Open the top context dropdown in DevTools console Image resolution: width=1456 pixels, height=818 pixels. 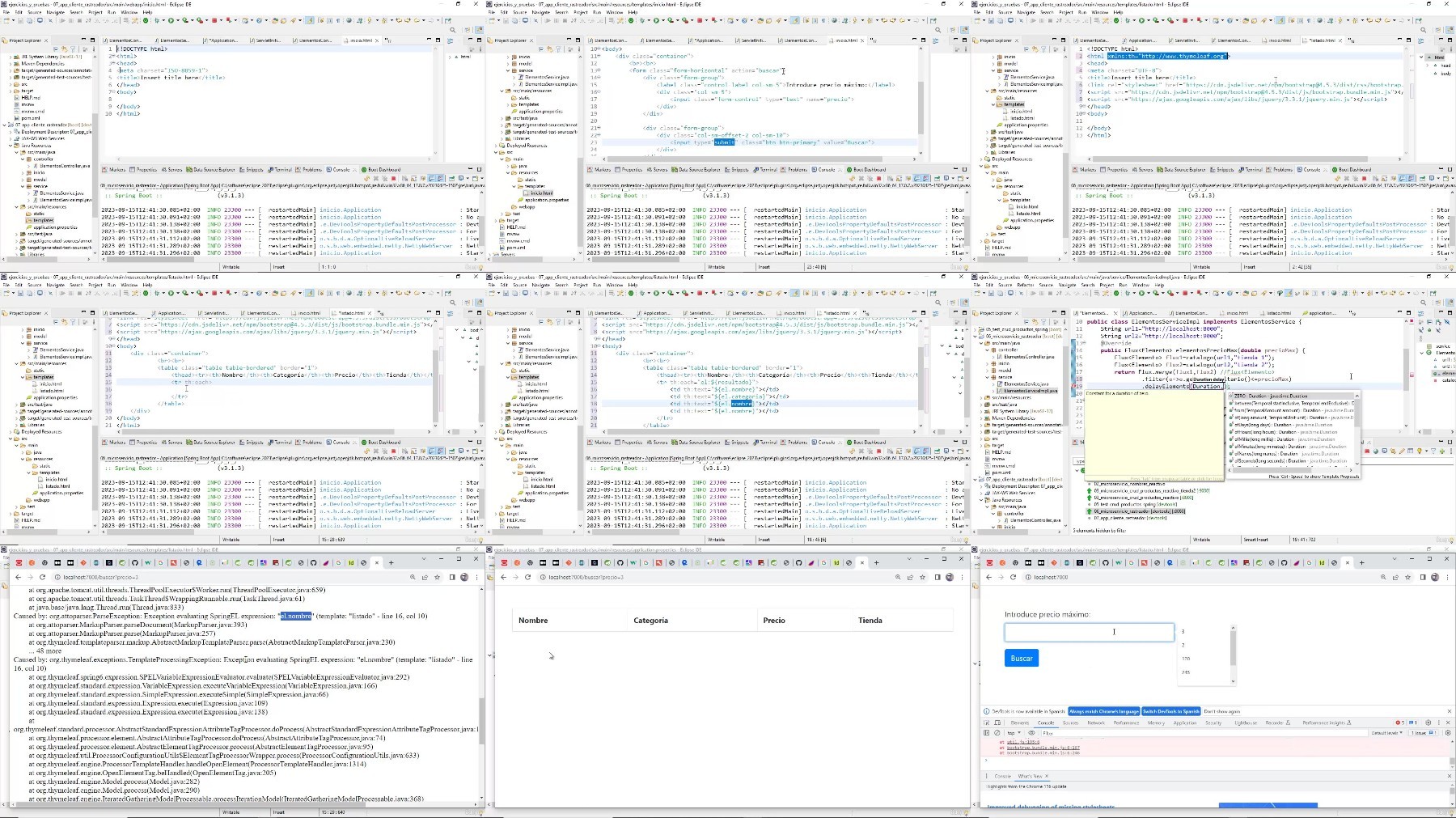[x=1013, y=733]
